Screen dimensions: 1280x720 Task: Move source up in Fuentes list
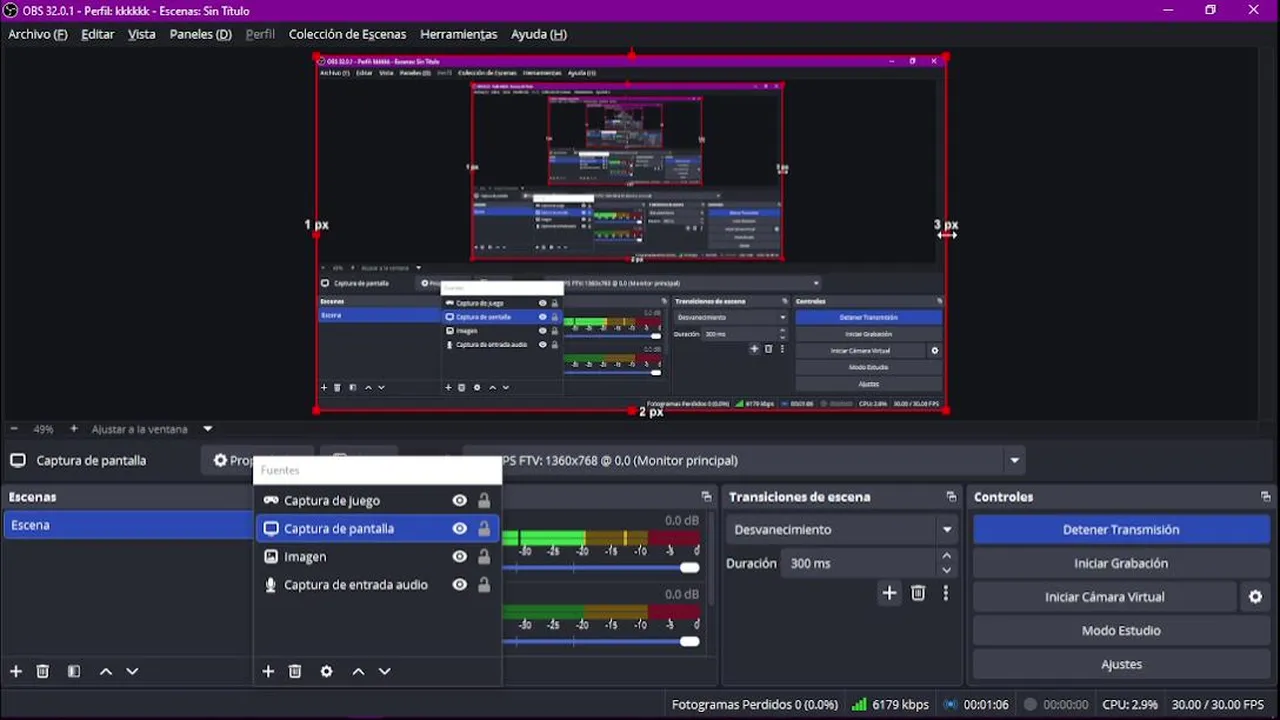click(x=358, y=672)
